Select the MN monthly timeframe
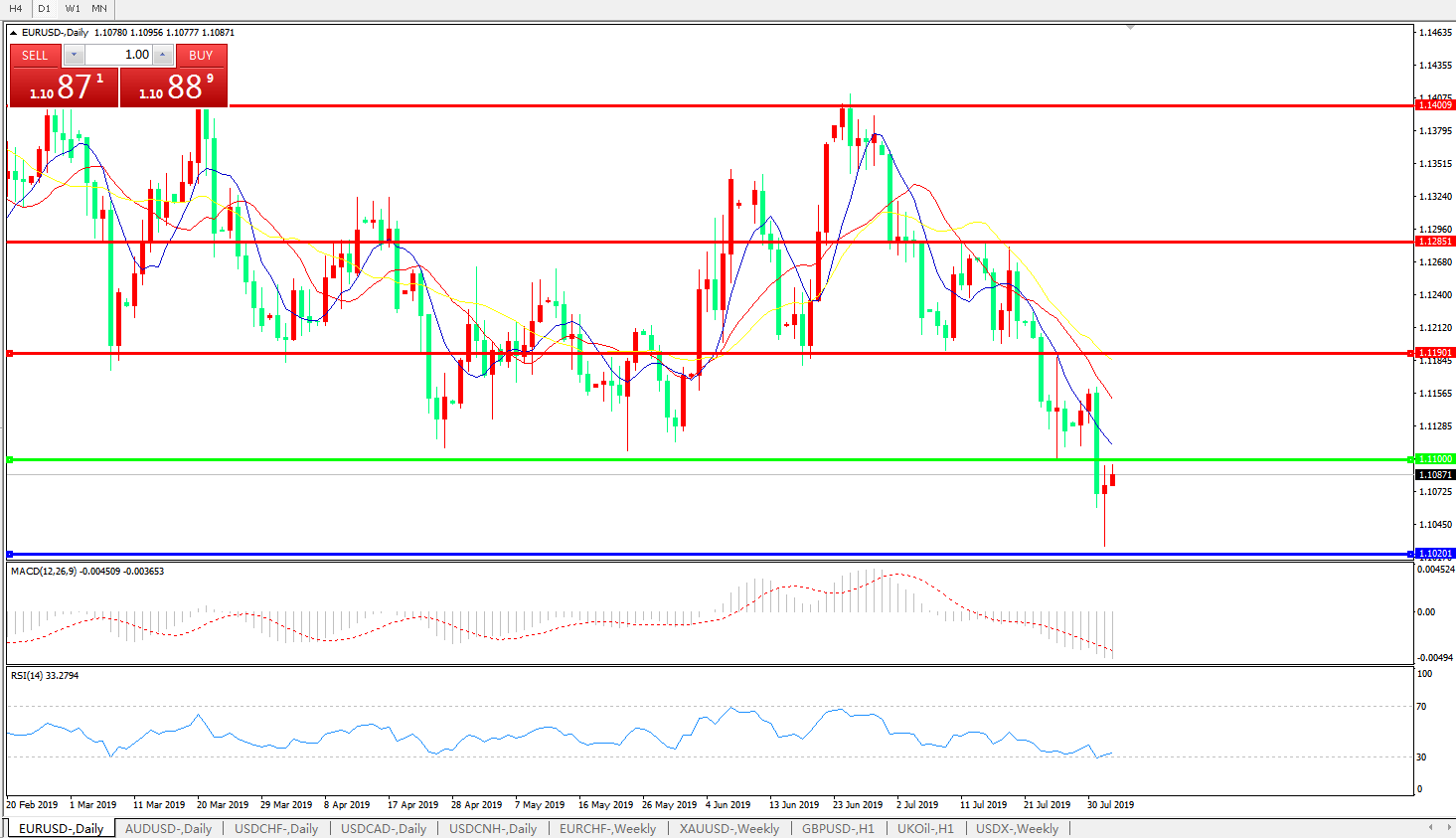The width and height of the screenshot is (1456, 839). click(99, 9)
